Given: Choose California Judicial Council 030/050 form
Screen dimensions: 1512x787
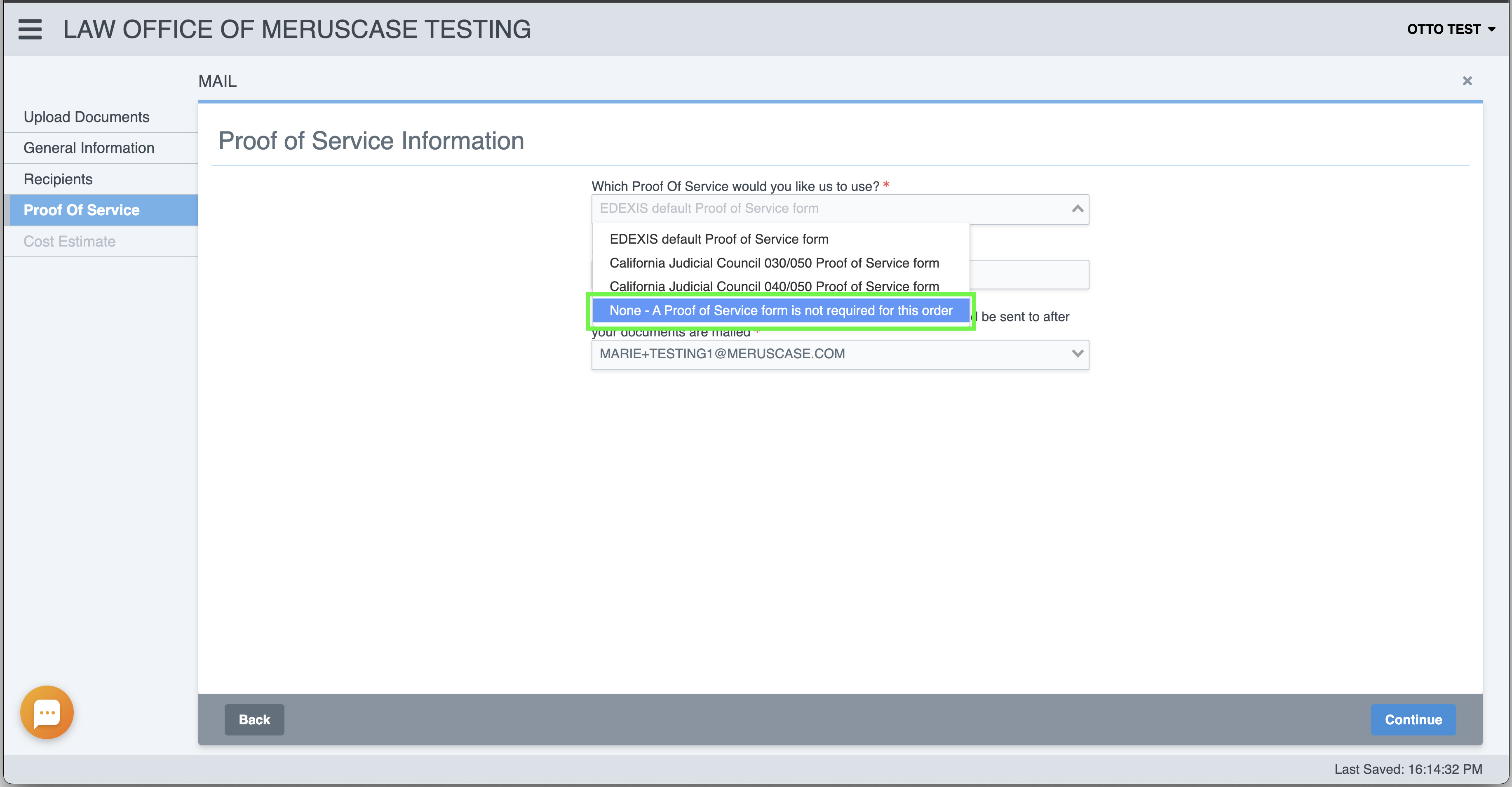Looking at the screenshot, I should coord(781,263).
